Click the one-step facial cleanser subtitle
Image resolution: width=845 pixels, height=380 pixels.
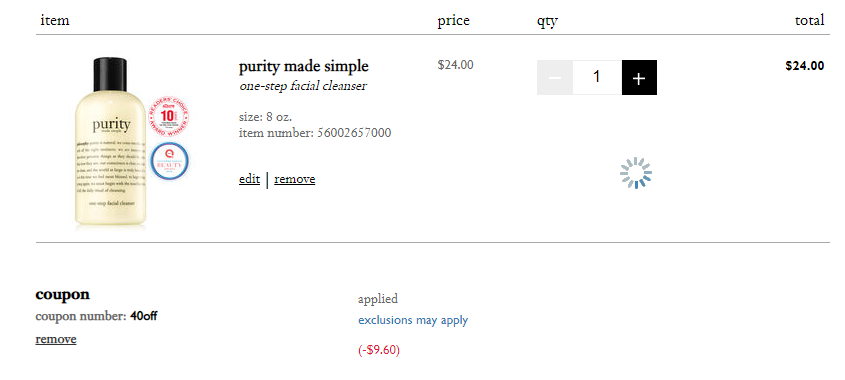(x=302, y=86)
